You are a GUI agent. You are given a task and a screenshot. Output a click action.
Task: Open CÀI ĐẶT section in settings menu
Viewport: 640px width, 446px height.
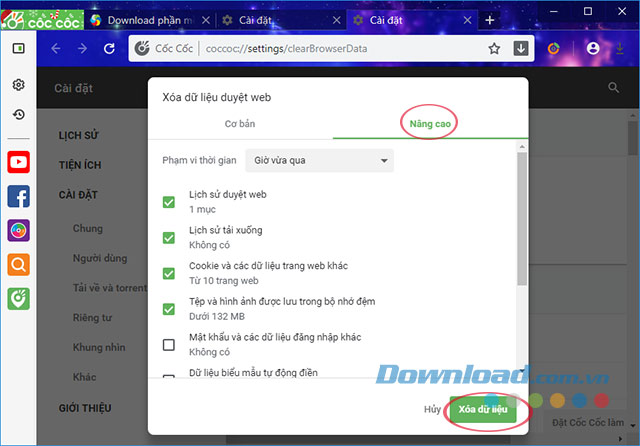78,195
